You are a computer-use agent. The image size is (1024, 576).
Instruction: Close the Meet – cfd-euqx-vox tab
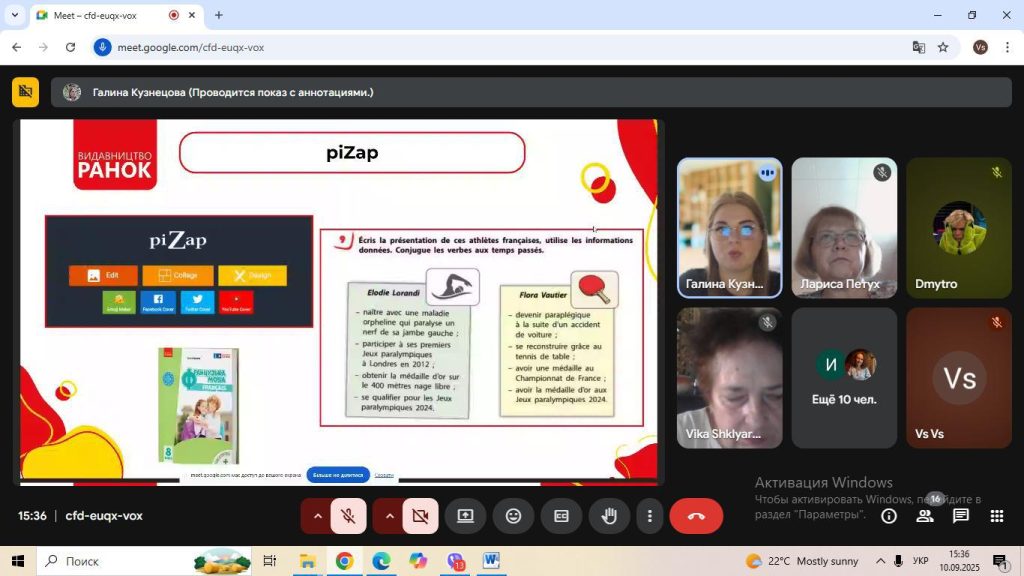192,15
